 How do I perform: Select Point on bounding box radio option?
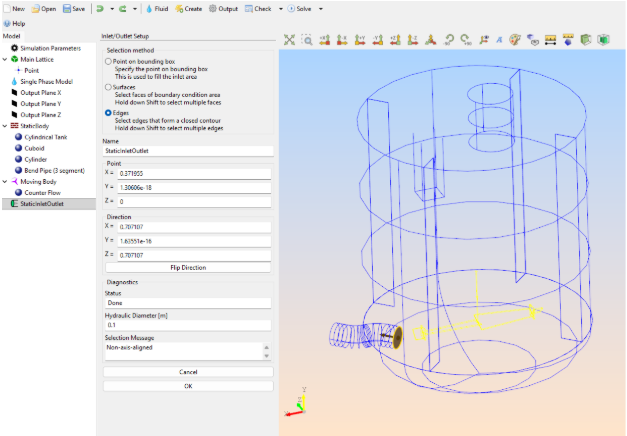pos(109,61)
